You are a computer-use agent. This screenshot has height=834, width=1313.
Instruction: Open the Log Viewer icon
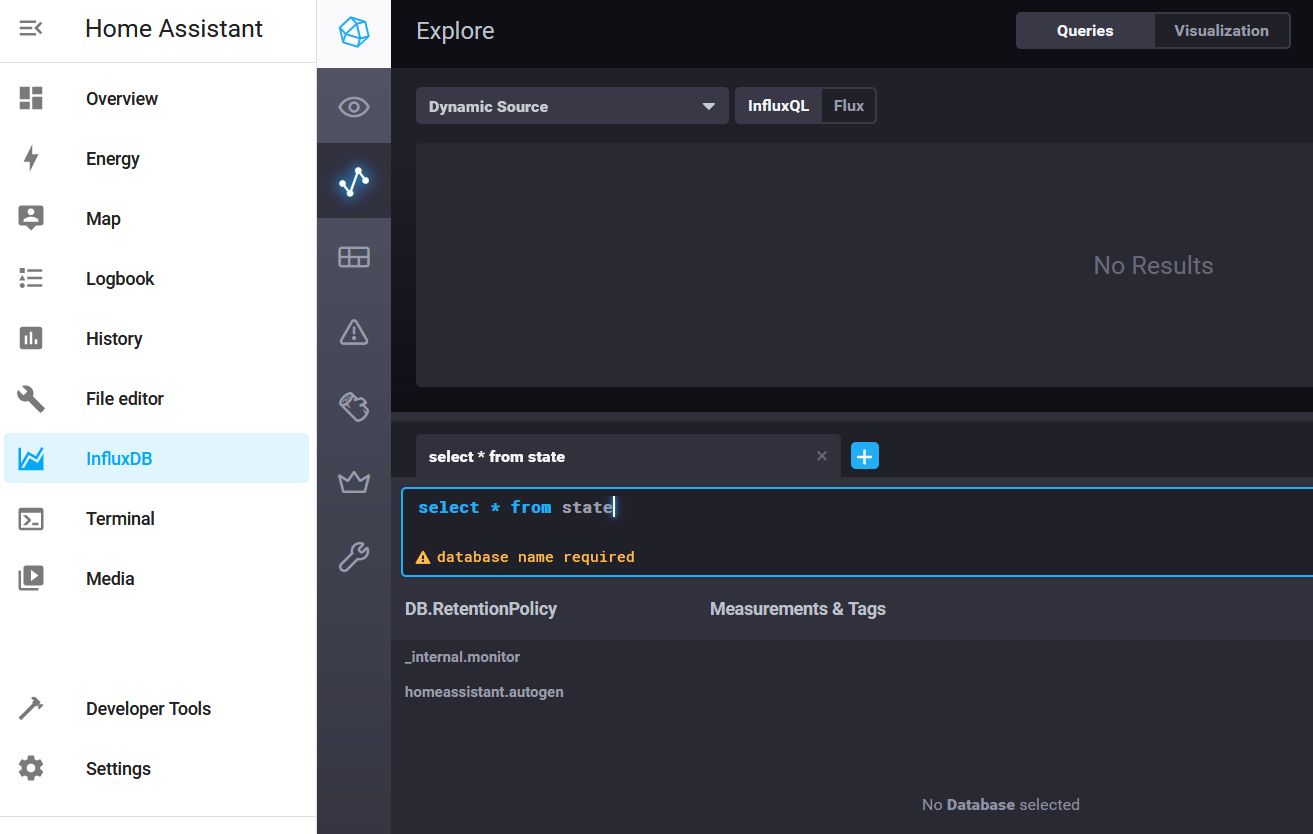[x=354, y=407]
